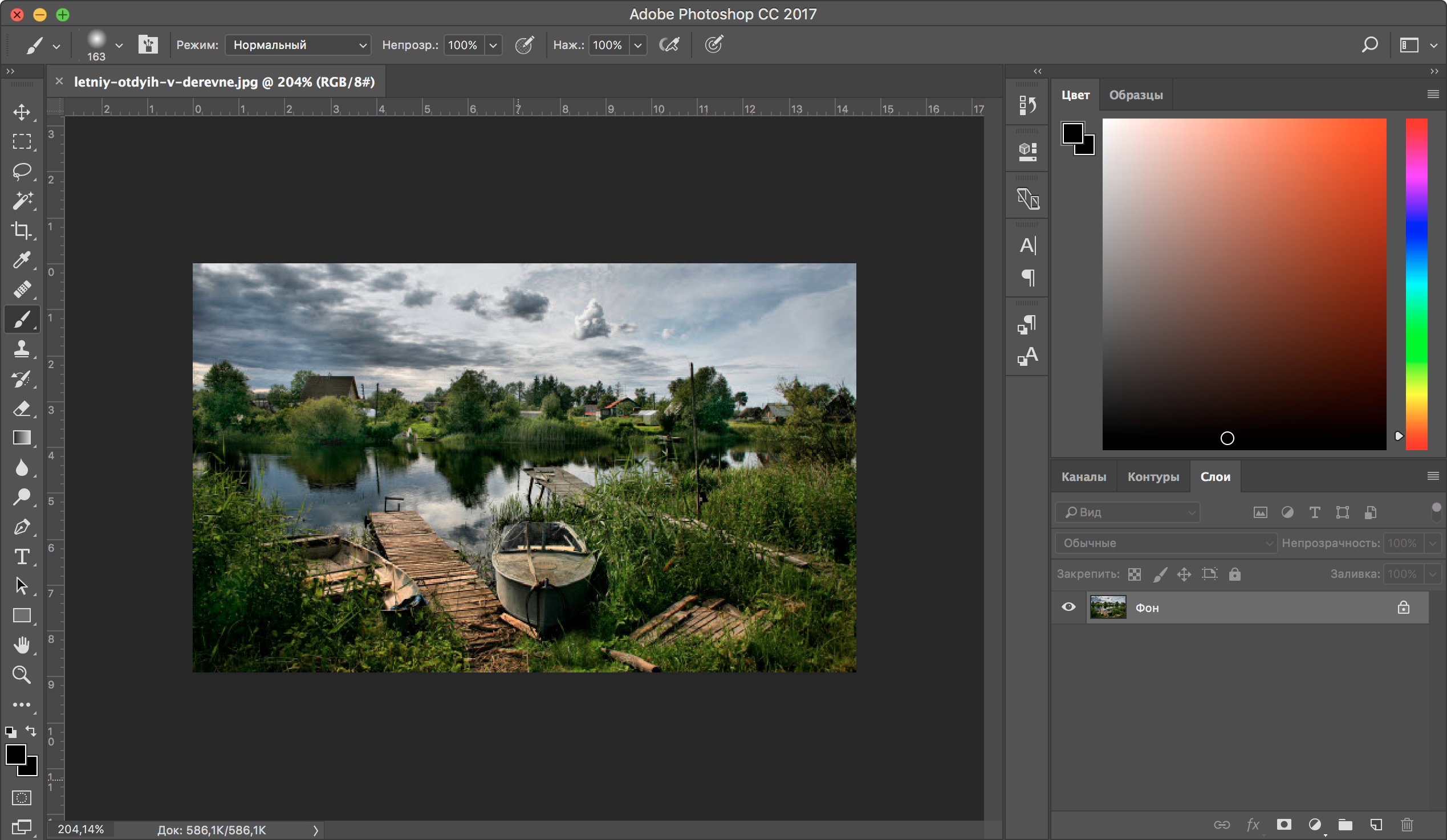Open the Вид layer filter dropdown
Image resolution: width=1447 pixels, height=840 pixels.
(1127, 512)
